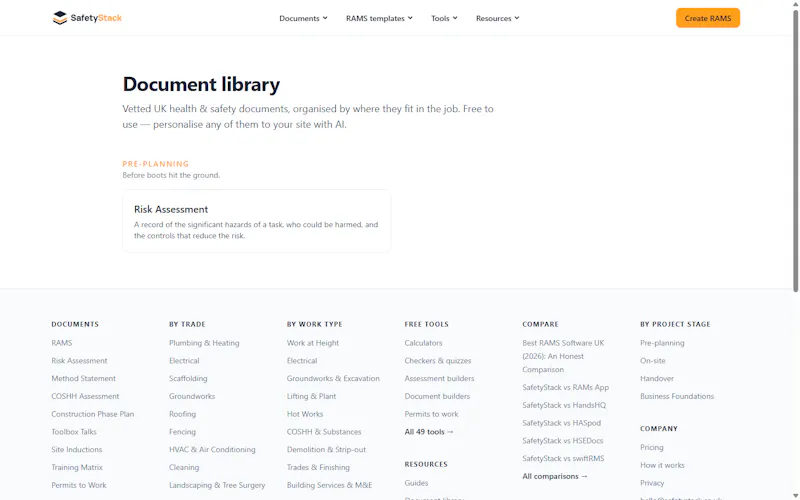Open Groundworks & Excavation link
The width and height of the screenshot is (800, 500).
(333, 379)
